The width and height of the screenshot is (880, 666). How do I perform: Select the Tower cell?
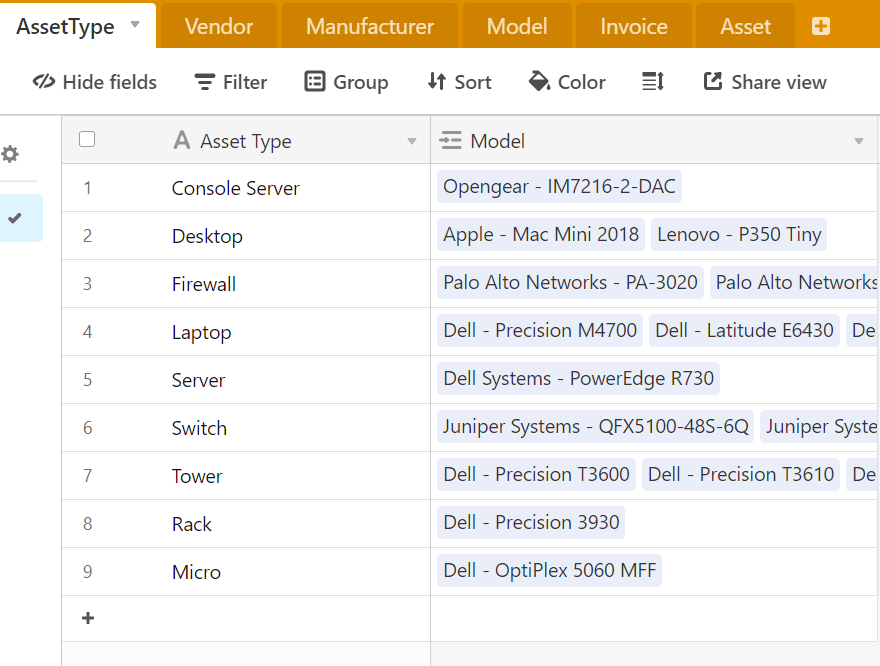click(246, 476)
